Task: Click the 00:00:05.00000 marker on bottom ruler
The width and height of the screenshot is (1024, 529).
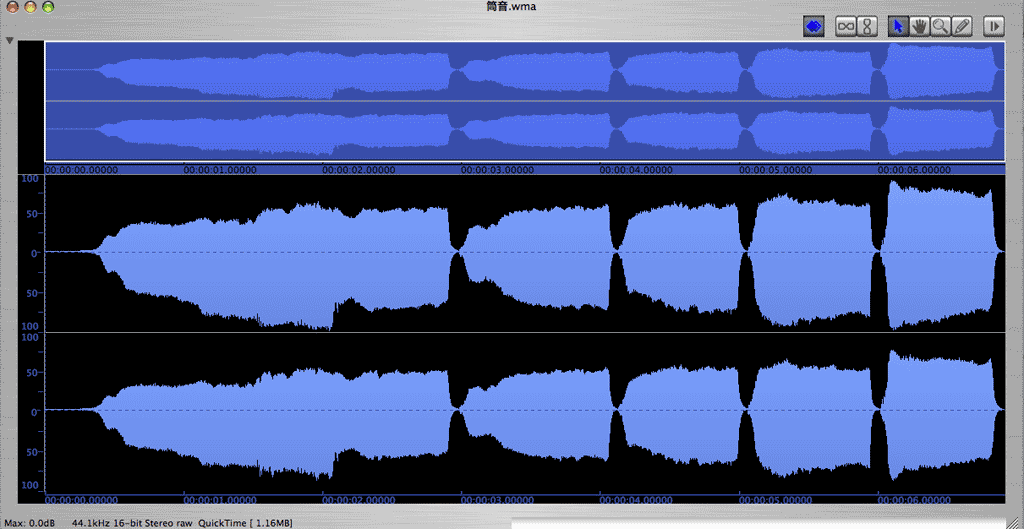Action: point(774,499)
